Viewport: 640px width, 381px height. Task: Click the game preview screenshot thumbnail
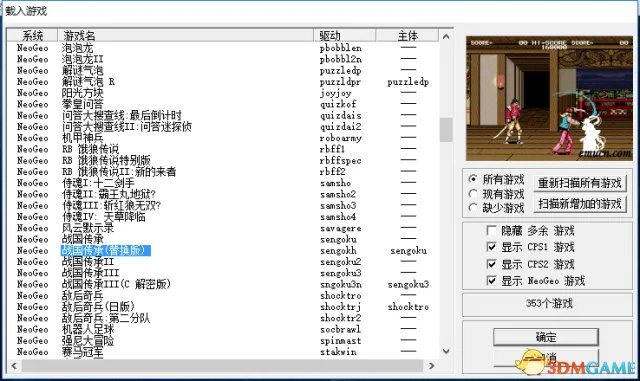click(x=549, y=98)
